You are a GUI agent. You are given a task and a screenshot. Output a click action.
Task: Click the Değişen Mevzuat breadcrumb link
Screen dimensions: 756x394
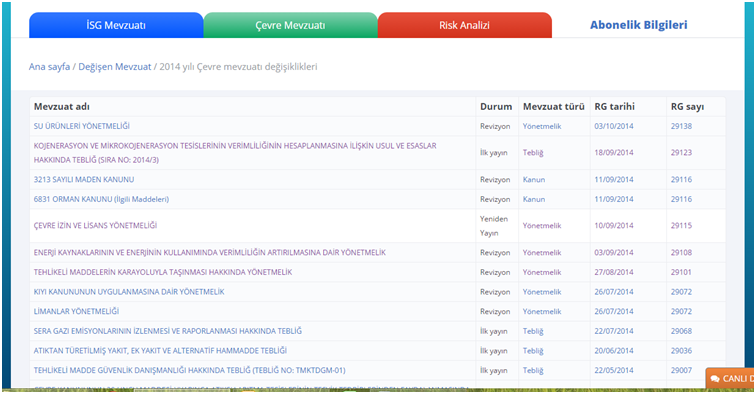[x=115, y=67]
